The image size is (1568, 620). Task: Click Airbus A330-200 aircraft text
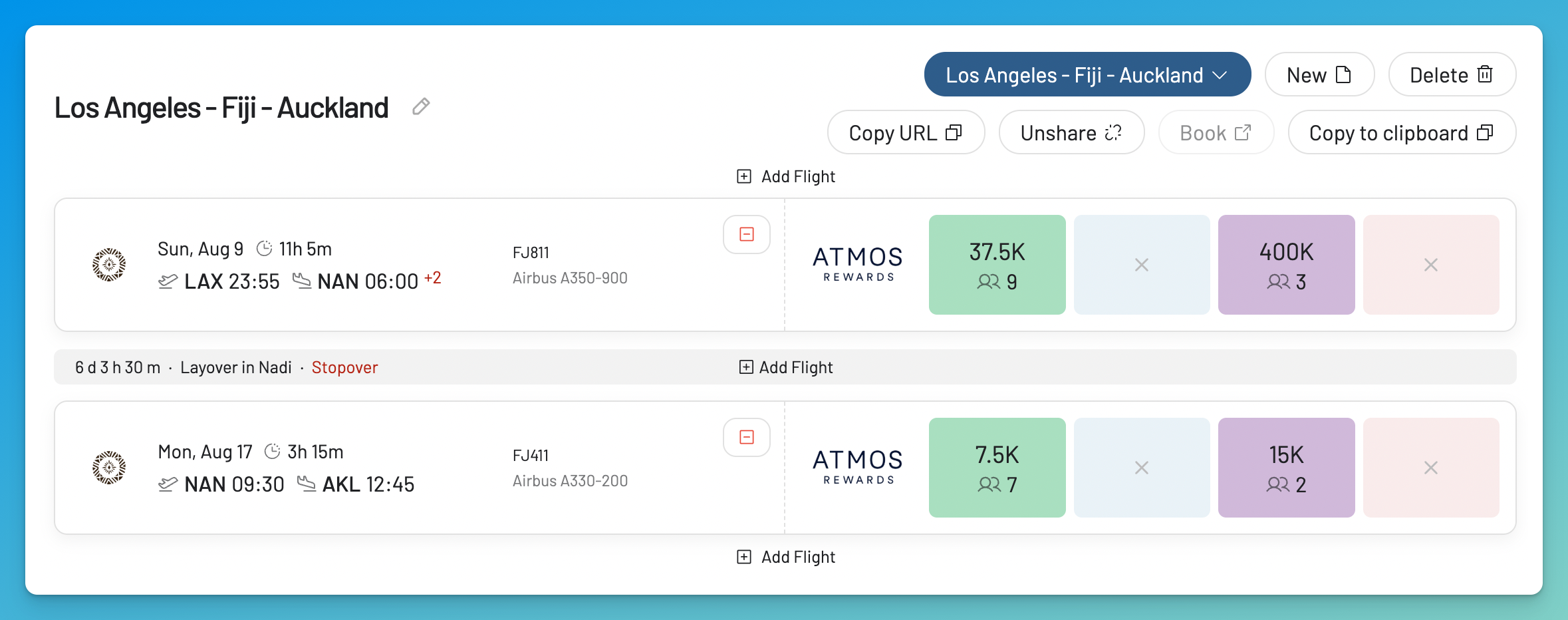[x=570, y=481]
